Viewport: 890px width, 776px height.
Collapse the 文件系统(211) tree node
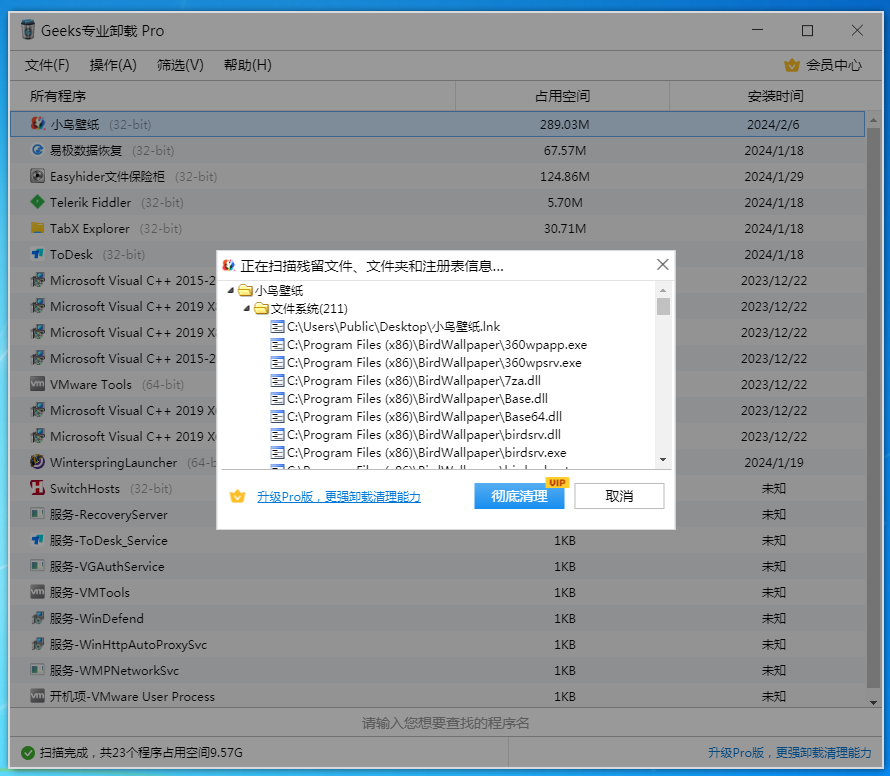pos(247,308)
